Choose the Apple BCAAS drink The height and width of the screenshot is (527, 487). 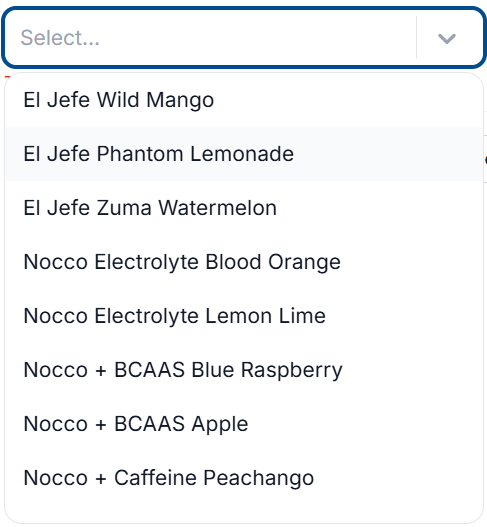[244, 424]
